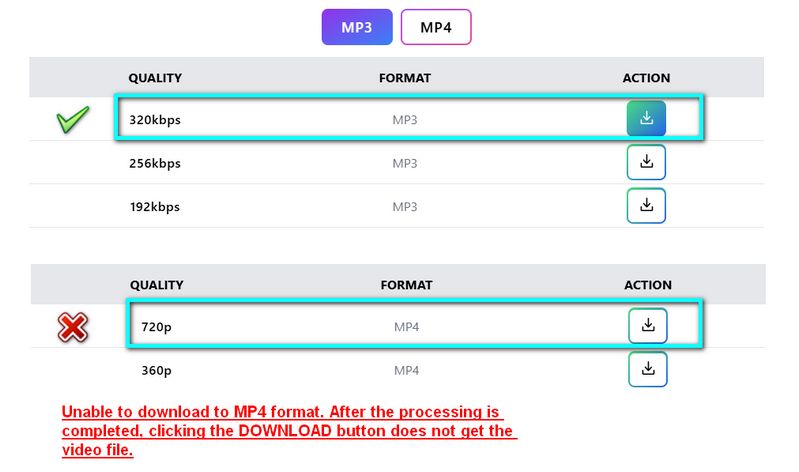The height and width of the screenshot is (472, 799).
Task: Click FORMAT header in the MP4 table
Action: point(406,285)
